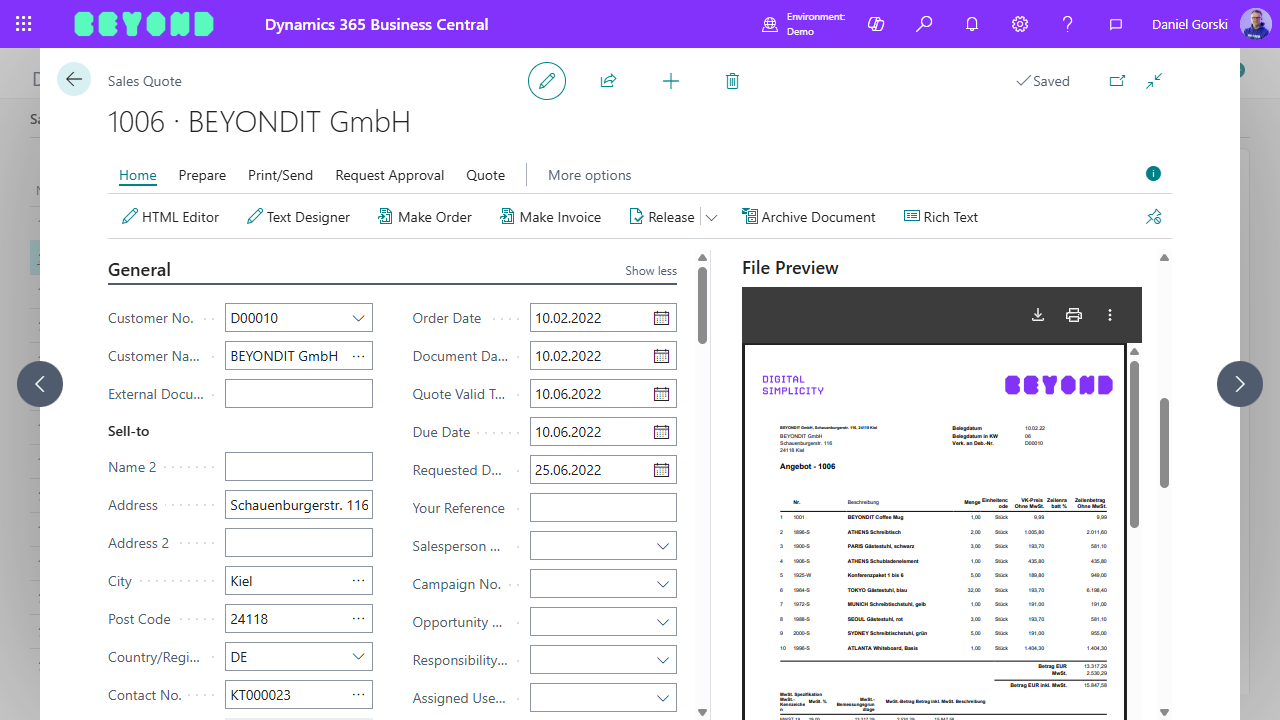
Task: Open the share icon
Action: pyautogui.click(x=608, y=81)
